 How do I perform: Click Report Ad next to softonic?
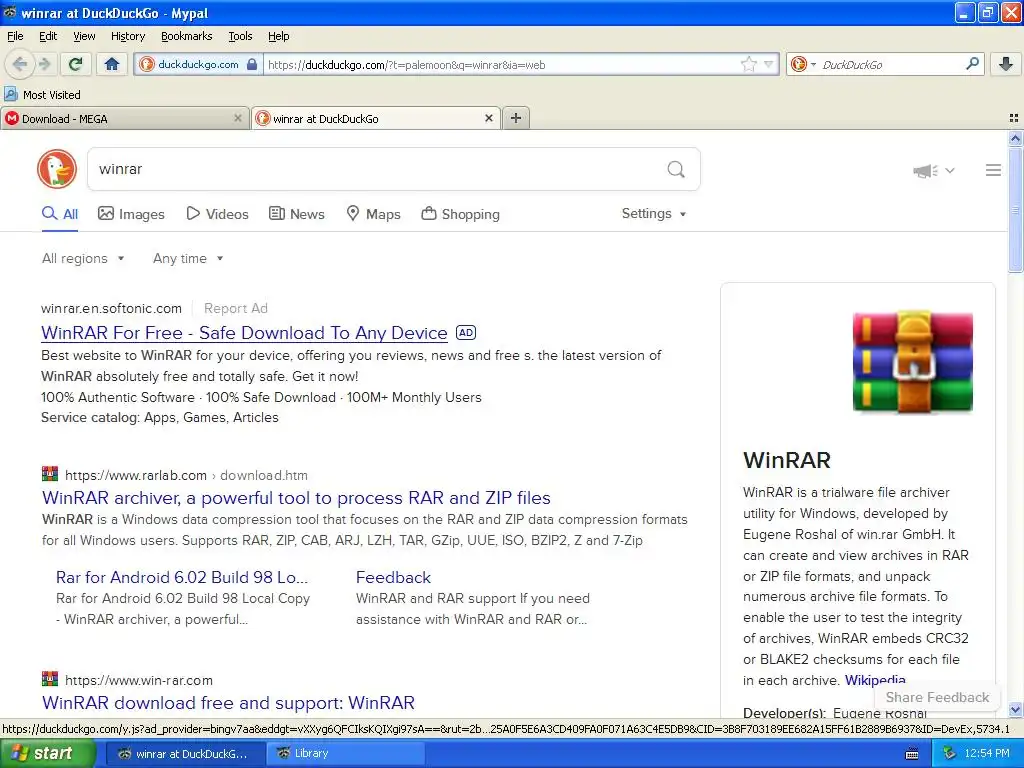click(236, 308)
